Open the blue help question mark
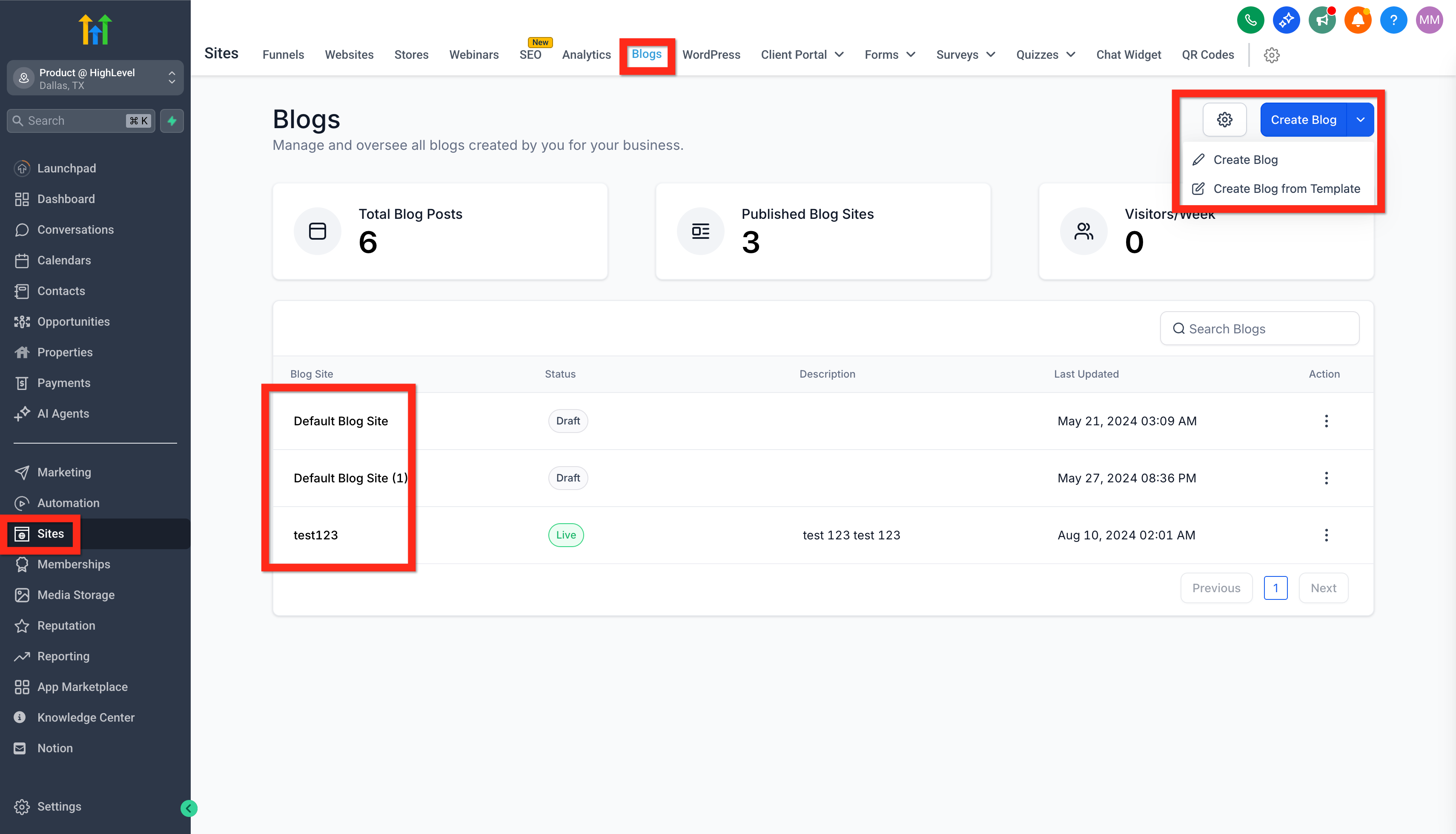 1393,20
